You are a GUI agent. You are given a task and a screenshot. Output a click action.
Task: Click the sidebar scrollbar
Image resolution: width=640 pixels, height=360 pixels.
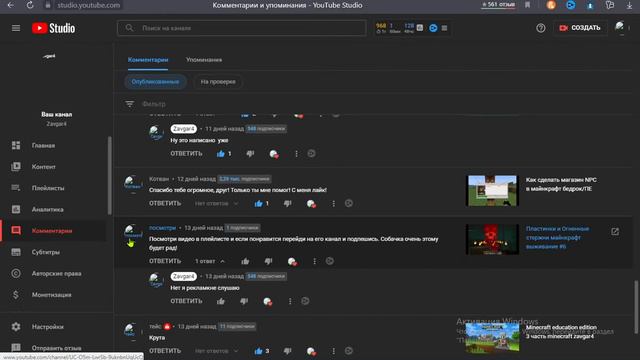click(109, 176)
